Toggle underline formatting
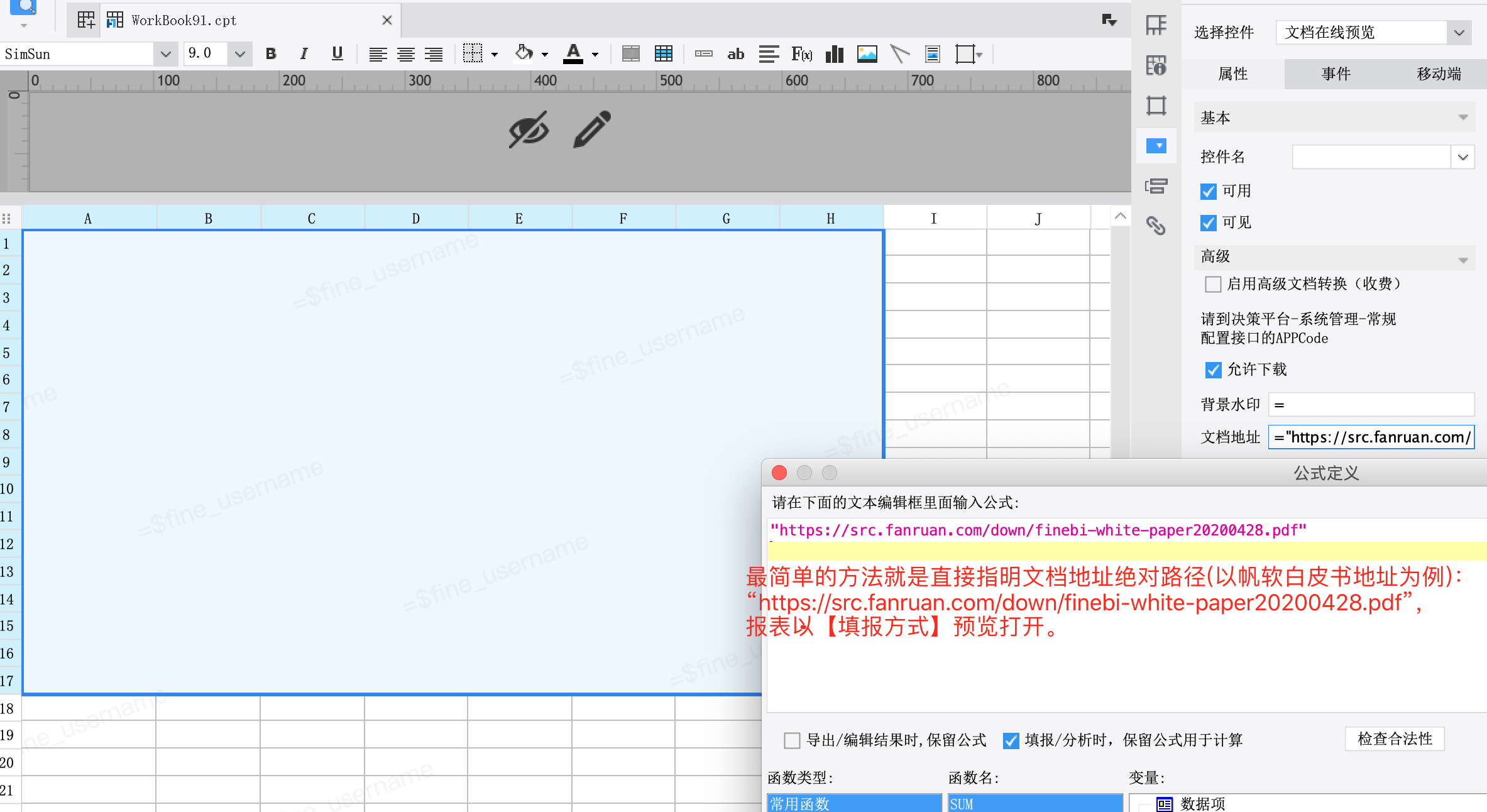This screenshot has width=1487, height=812. tap(337, 54)
